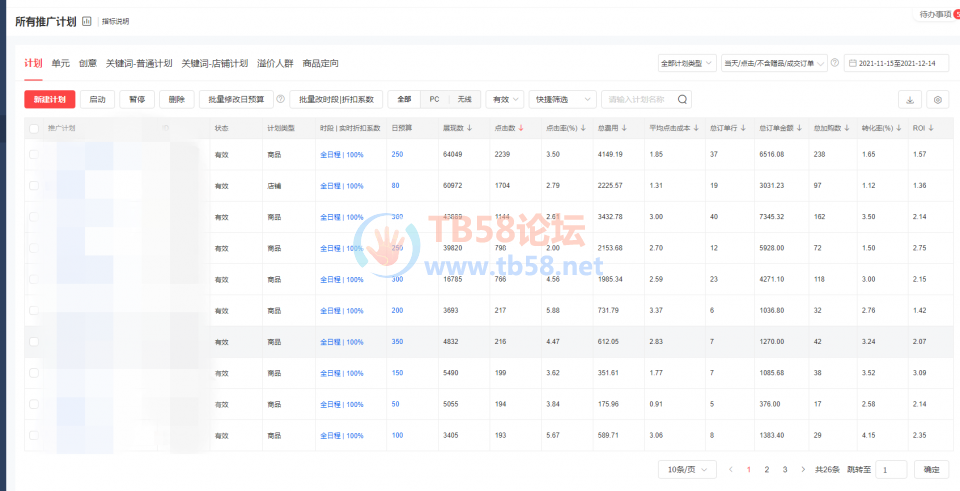Filter devices by PC
Image resolution: width=960 pixels, height=491 pixels.
tap(434, 99)
